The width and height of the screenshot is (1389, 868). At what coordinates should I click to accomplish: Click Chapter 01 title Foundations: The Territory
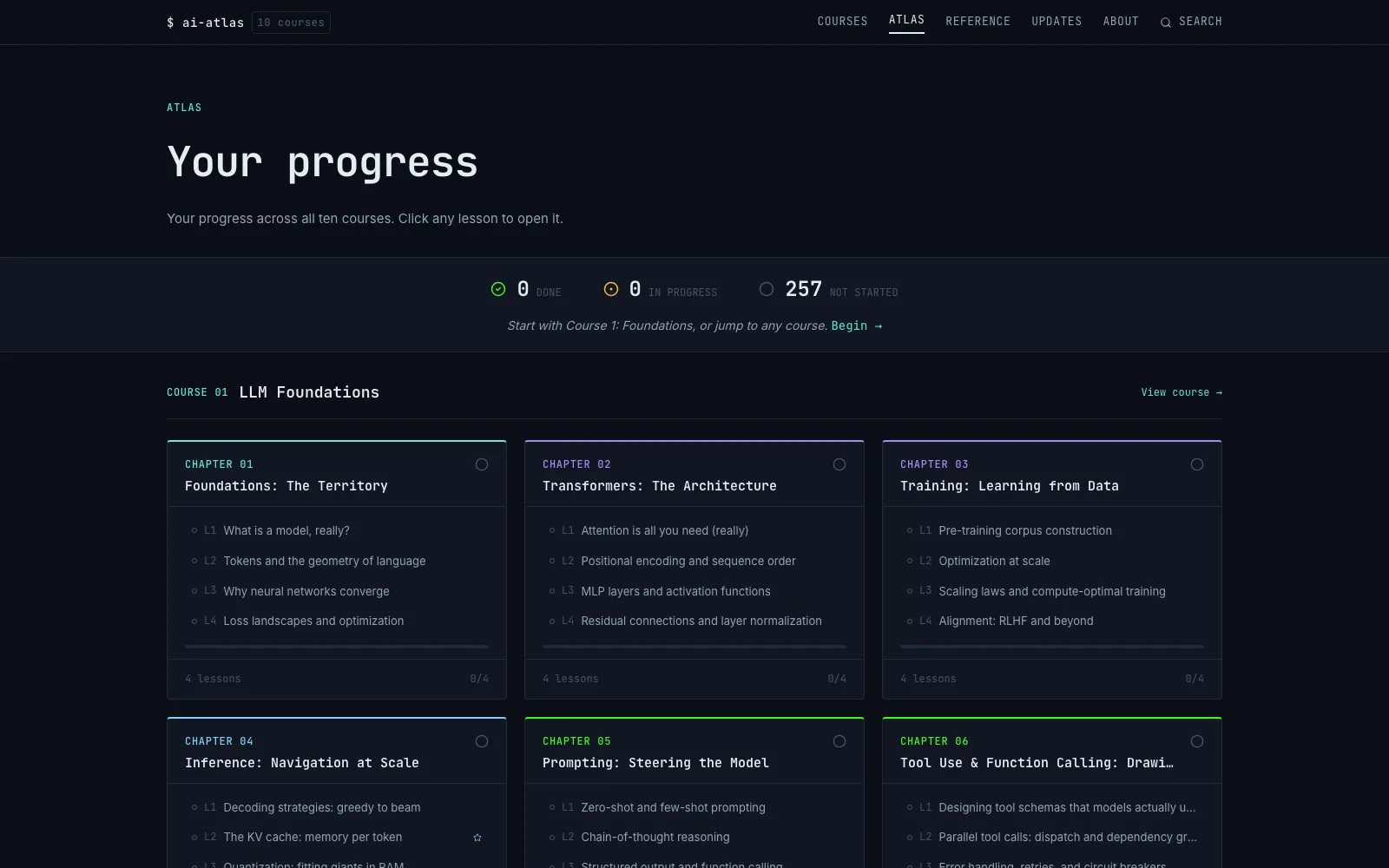[x=286, y=486]
